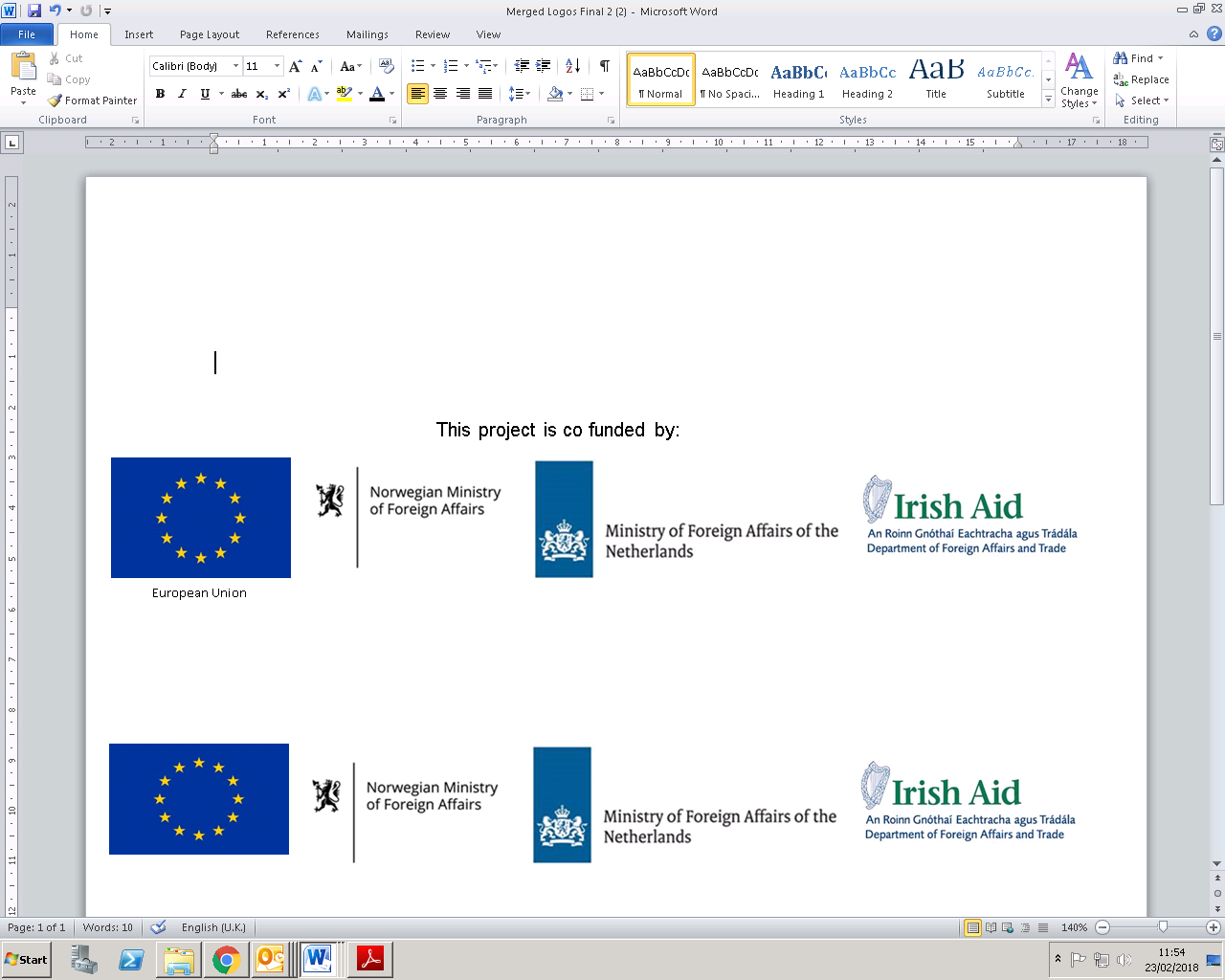Click the Windows Start button
The height and width of the screenshot is (980, 1225).
coord(26,959)
